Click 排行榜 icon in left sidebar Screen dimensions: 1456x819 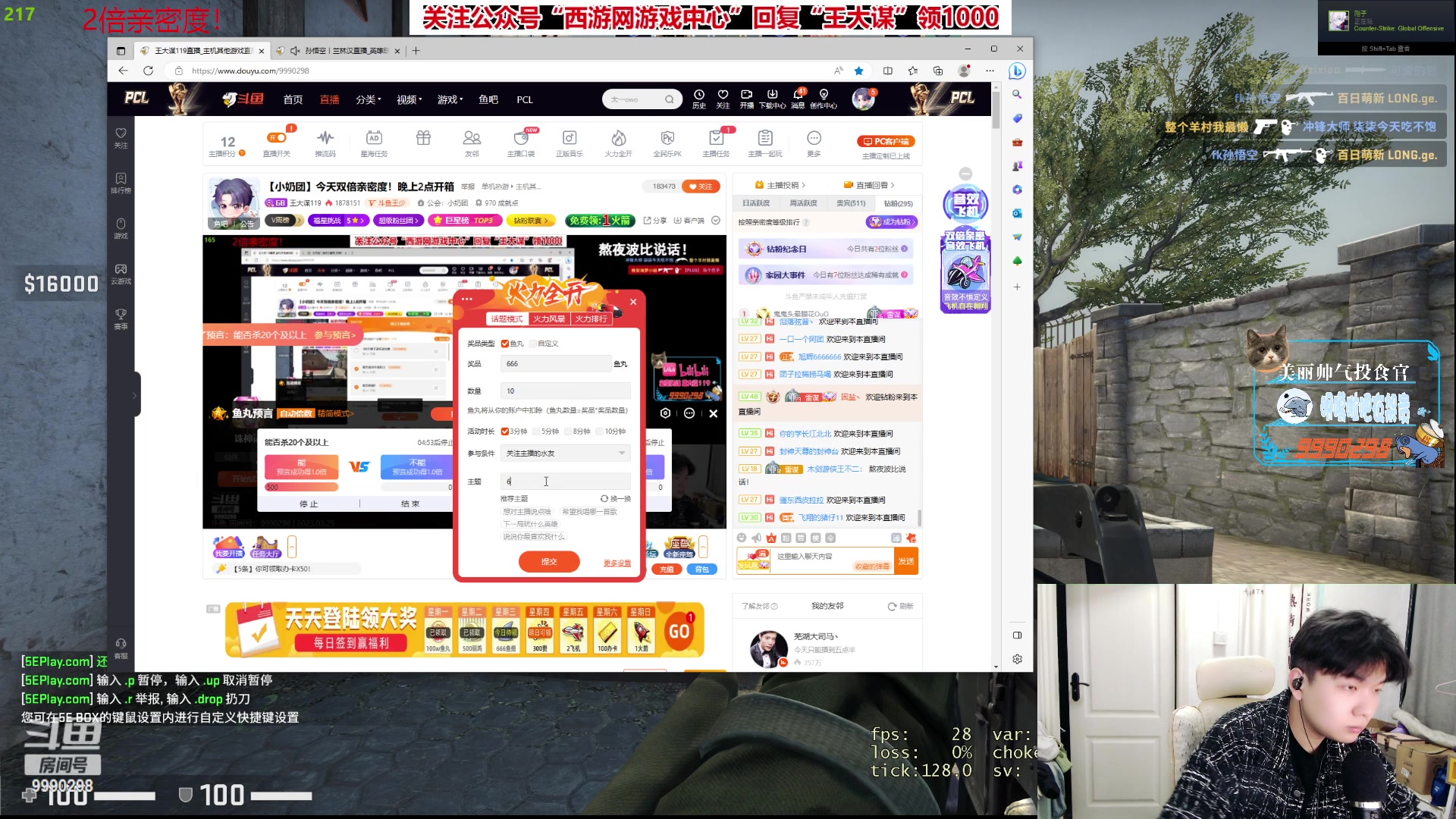coord(121,183)
